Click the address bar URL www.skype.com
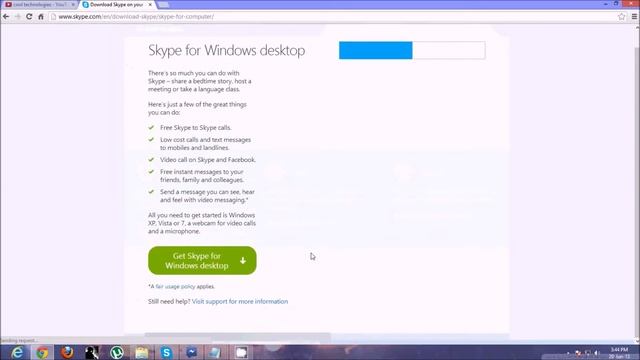The width and height of the screenshot is (640, 360). coord(136,17)
